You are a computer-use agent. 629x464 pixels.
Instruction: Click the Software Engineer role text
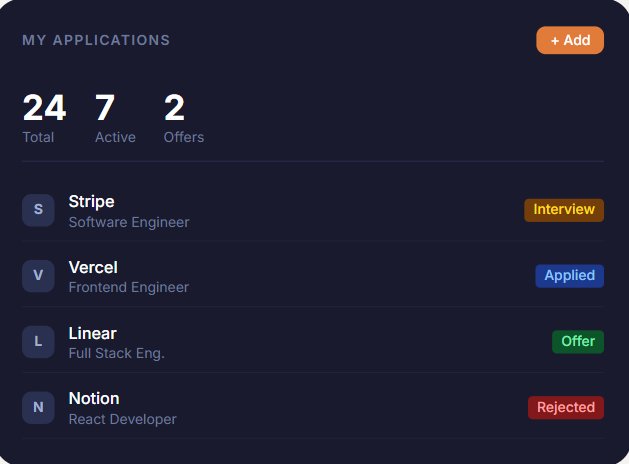pos(129,222)
